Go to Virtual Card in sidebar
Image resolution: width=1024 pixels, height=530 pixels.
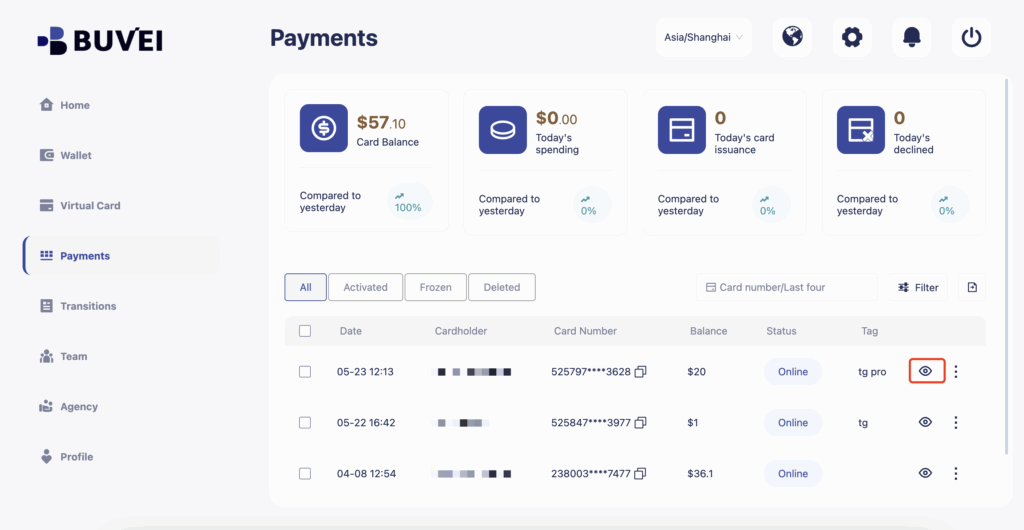(x=90, y=206)
